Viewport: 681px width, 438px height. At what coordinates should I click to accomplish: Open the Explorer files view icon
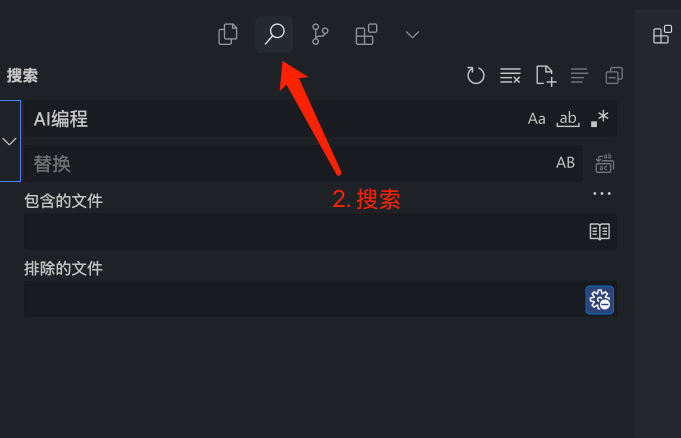click(228, 34)
